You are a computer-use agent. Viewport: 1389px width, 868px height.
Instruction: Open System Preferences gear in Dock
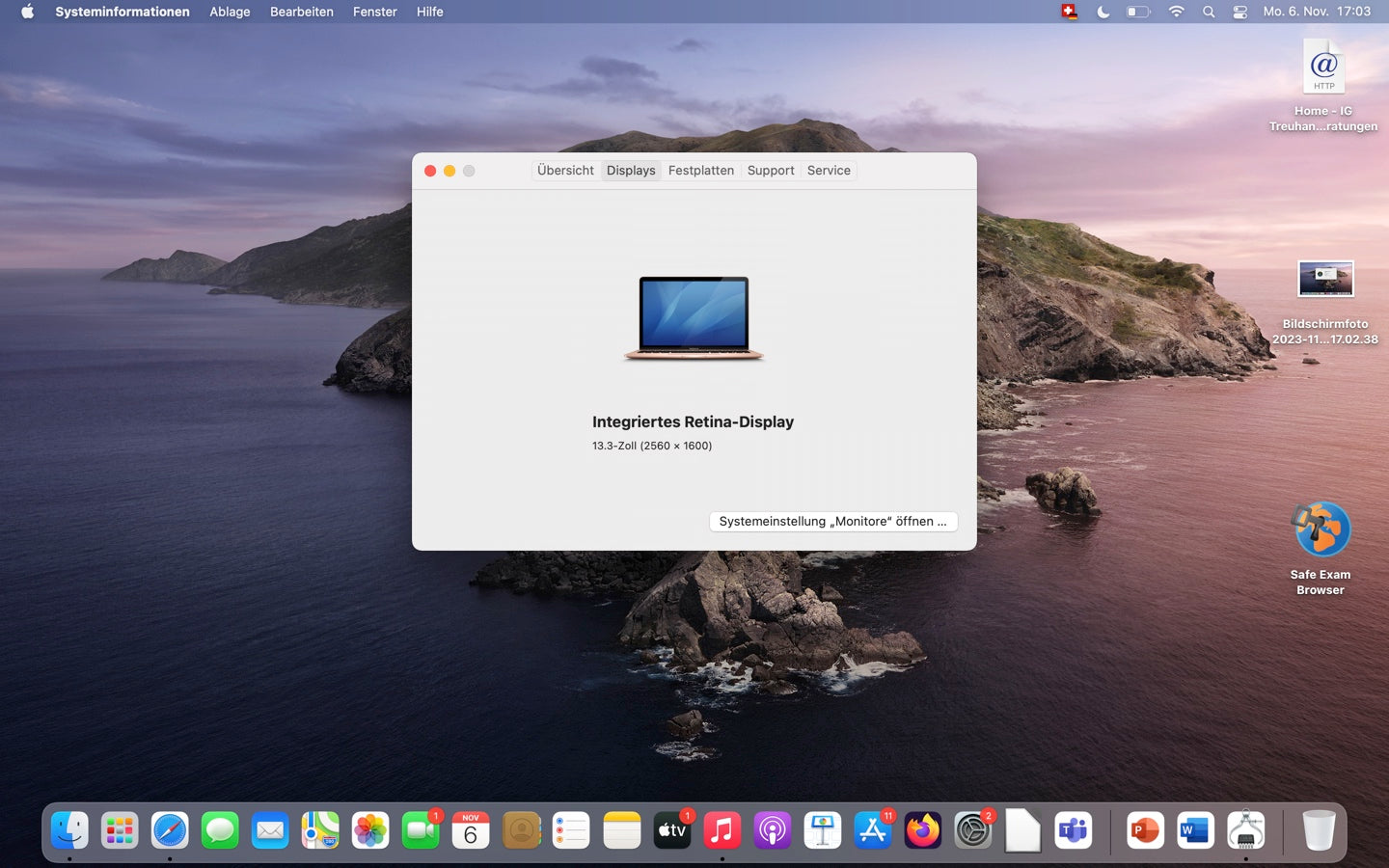tap(972, 830)
